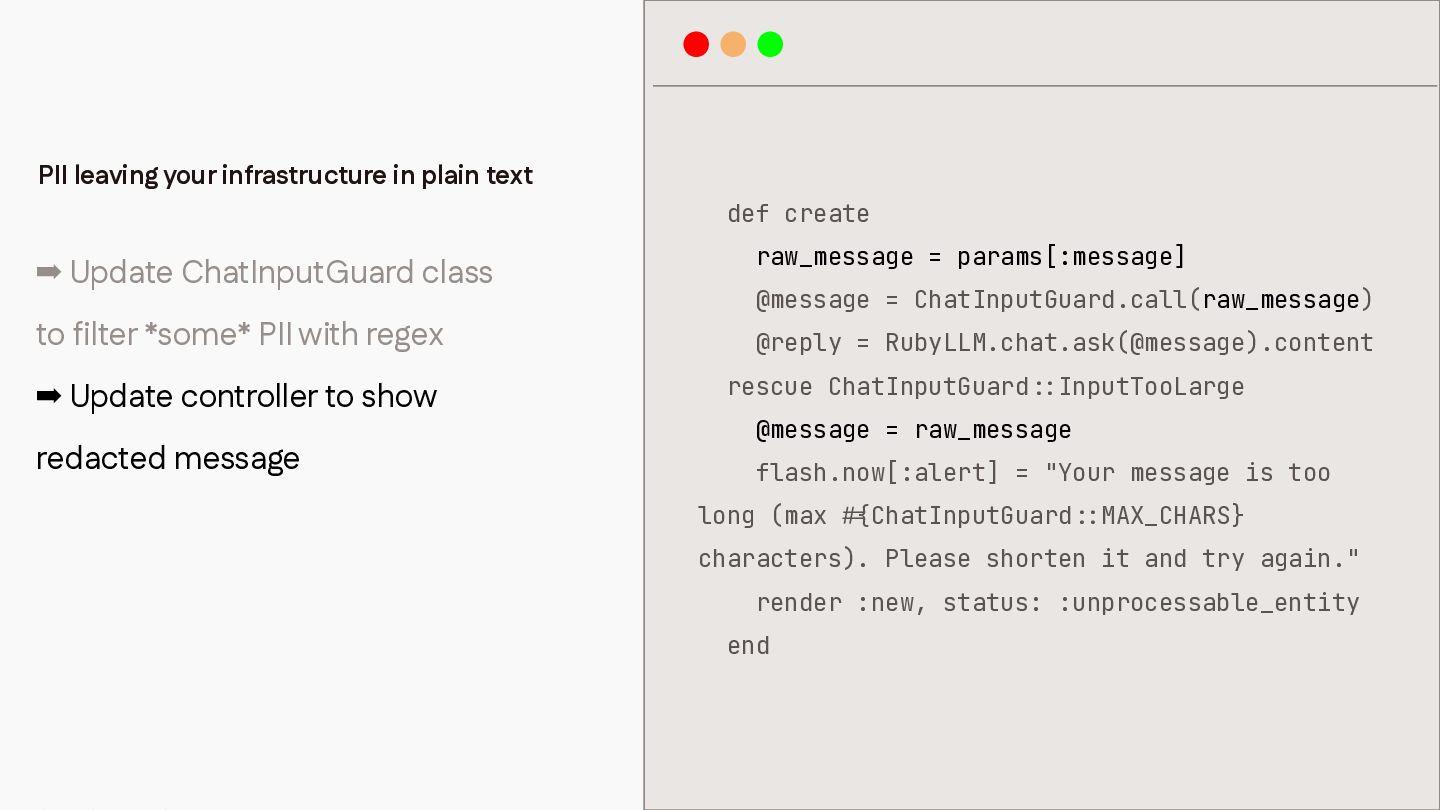Click the 'redacted message' text
Viewport: 1440px width, 810px height.
[168, 458]
